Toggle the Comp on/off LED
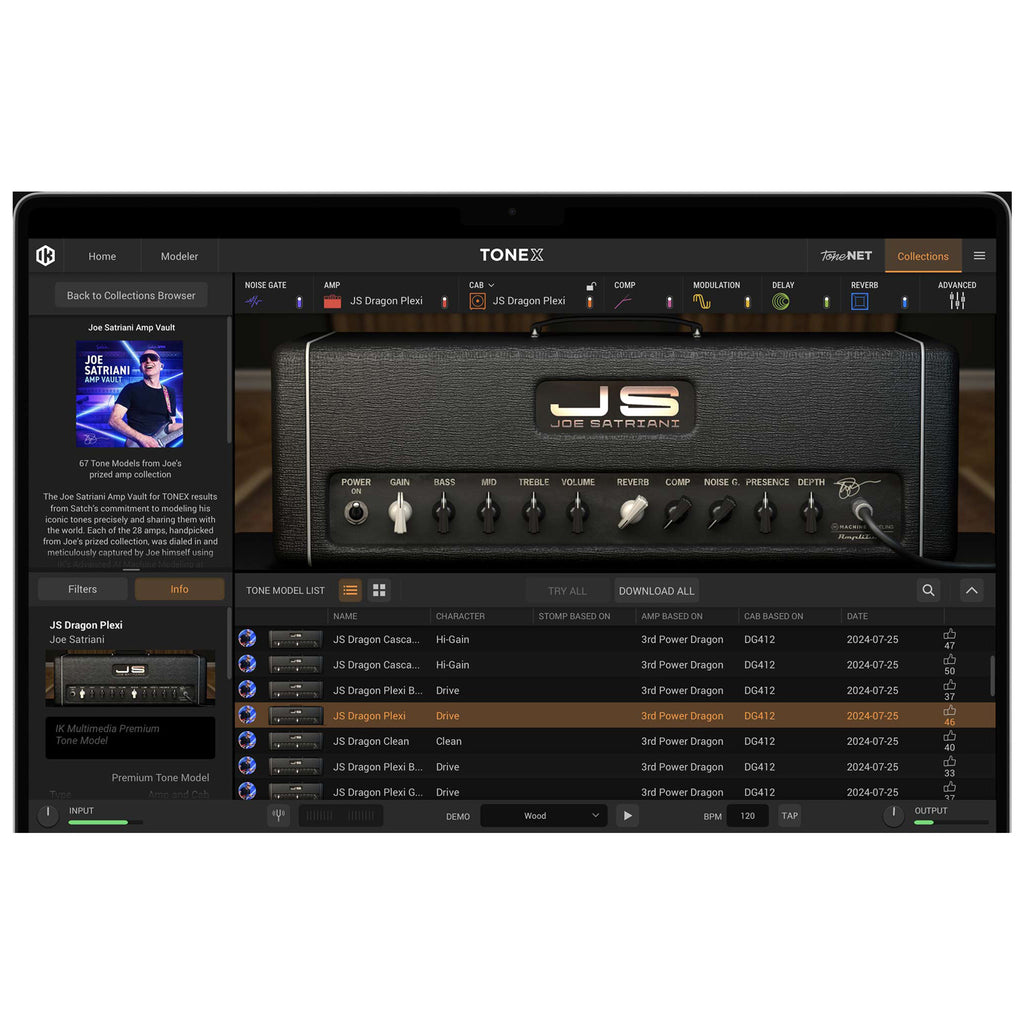 (x=669, y=302)
